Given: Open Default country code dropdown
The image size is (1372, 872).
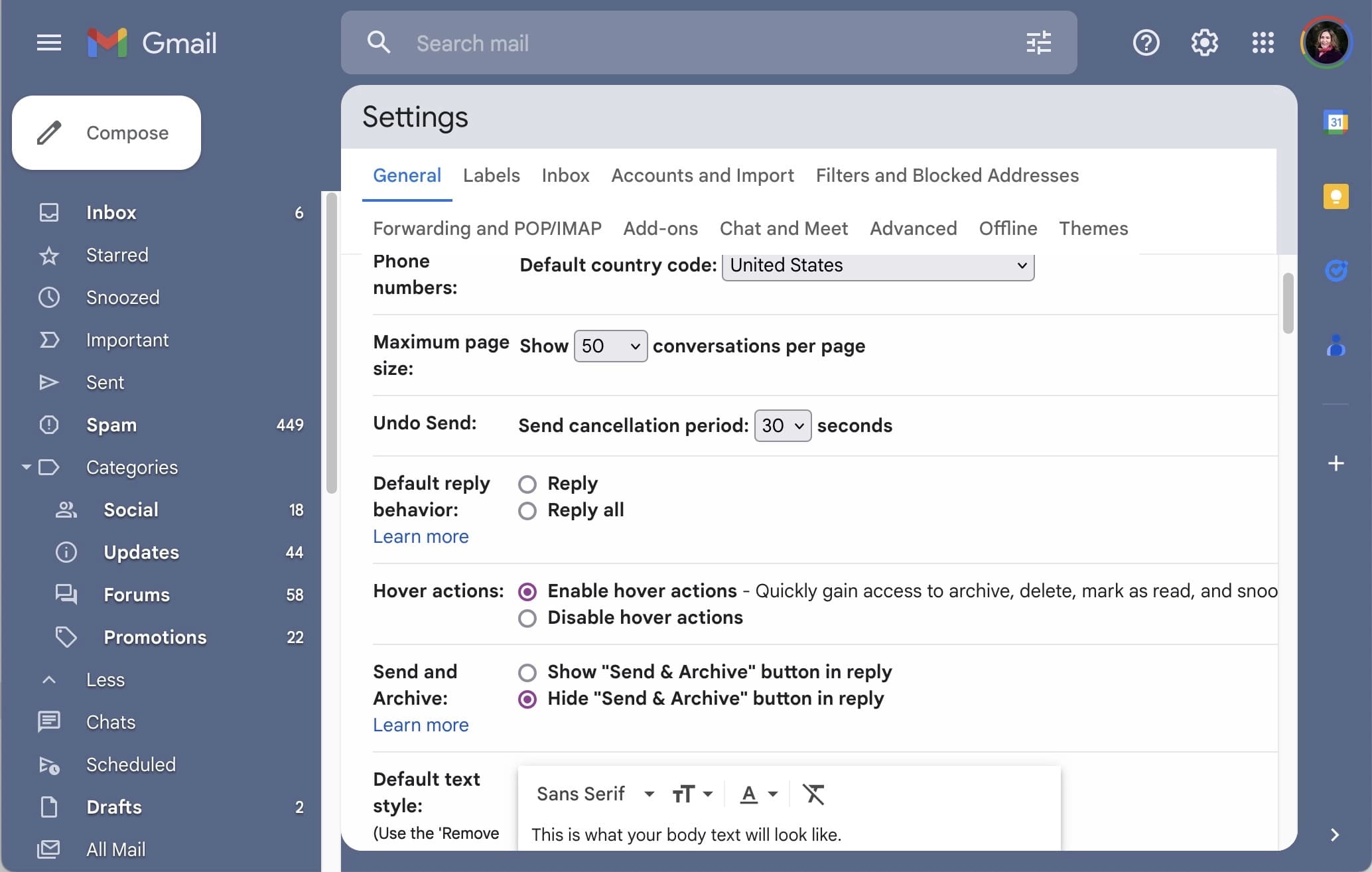Looking at the screenshot, I should coord(878,265).
